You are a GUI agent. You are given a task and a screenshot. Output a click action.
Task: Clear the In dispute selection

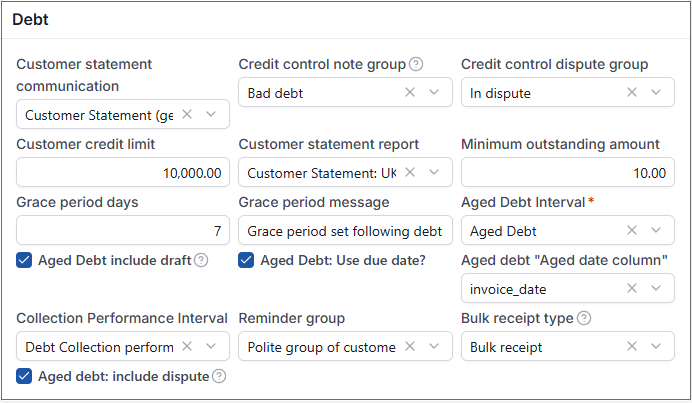(632, 92)
